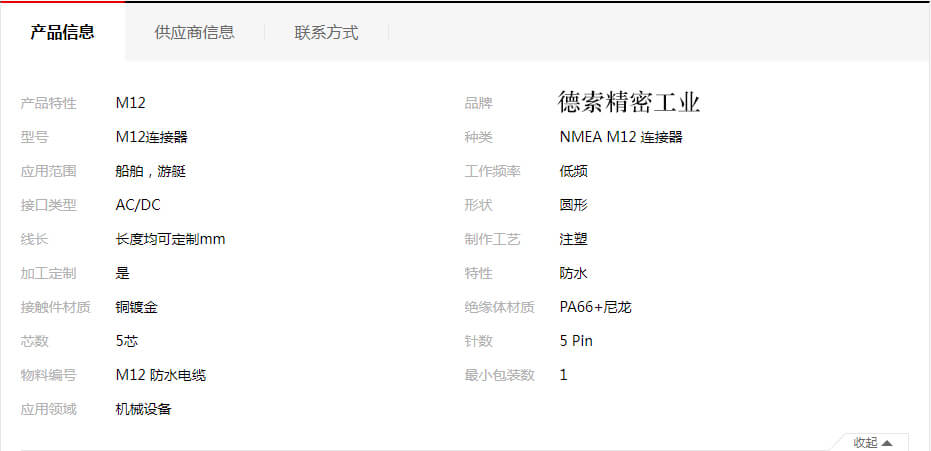Click the M12连接器 model value

(152, 137)
